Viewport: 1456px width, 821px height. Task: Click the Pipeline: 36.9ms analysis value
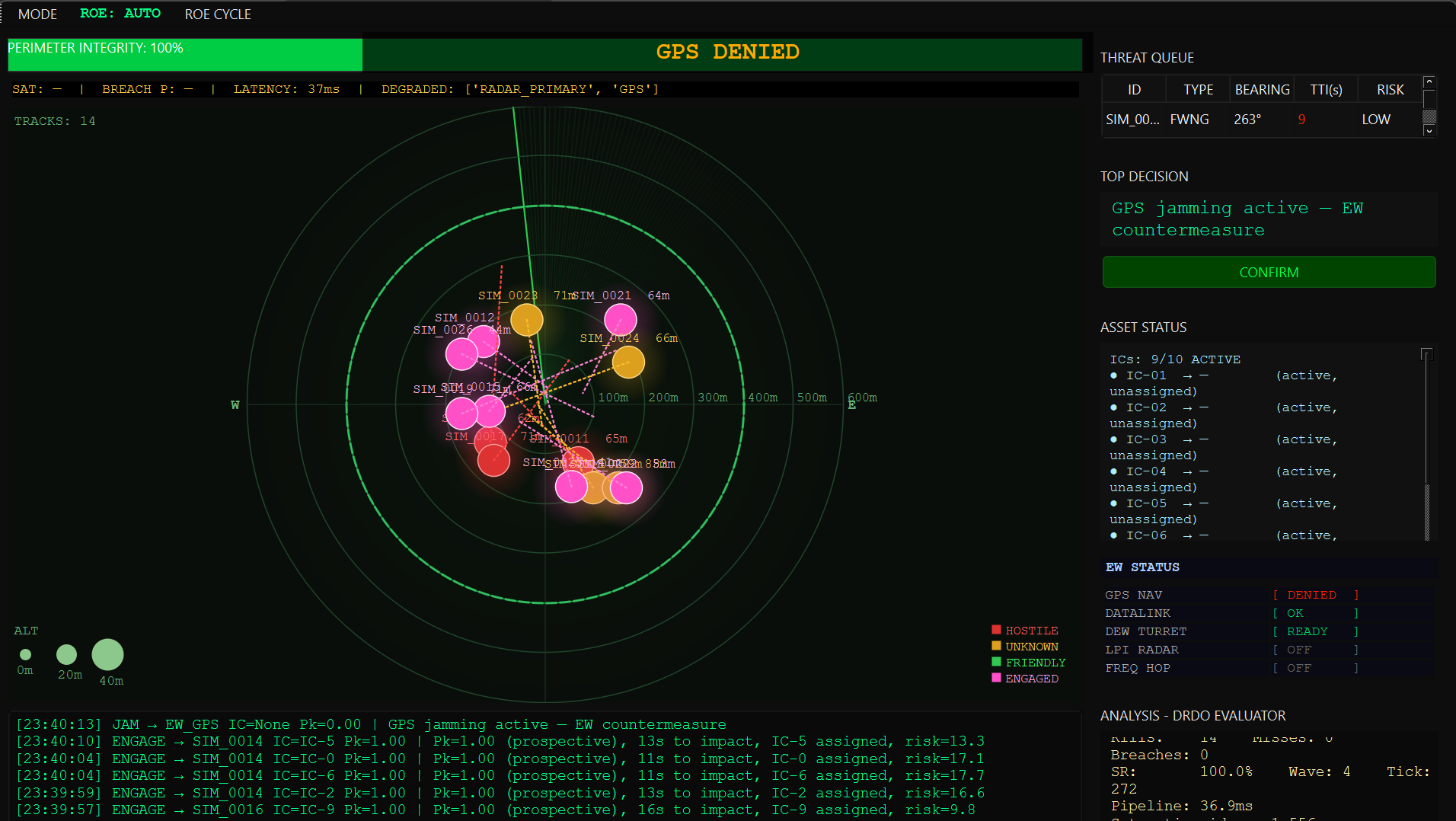coord(1182,806)
